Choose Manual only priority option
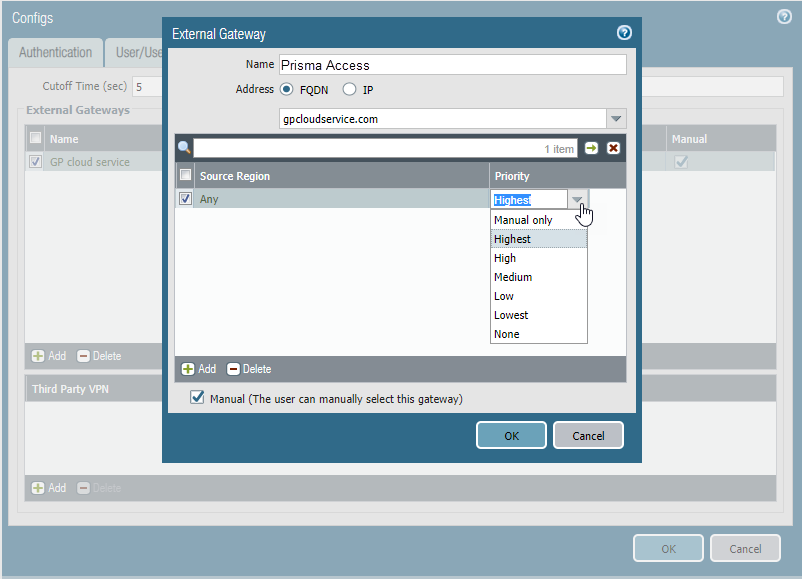Viewport: 802px width, 579px height. point(539,220)
